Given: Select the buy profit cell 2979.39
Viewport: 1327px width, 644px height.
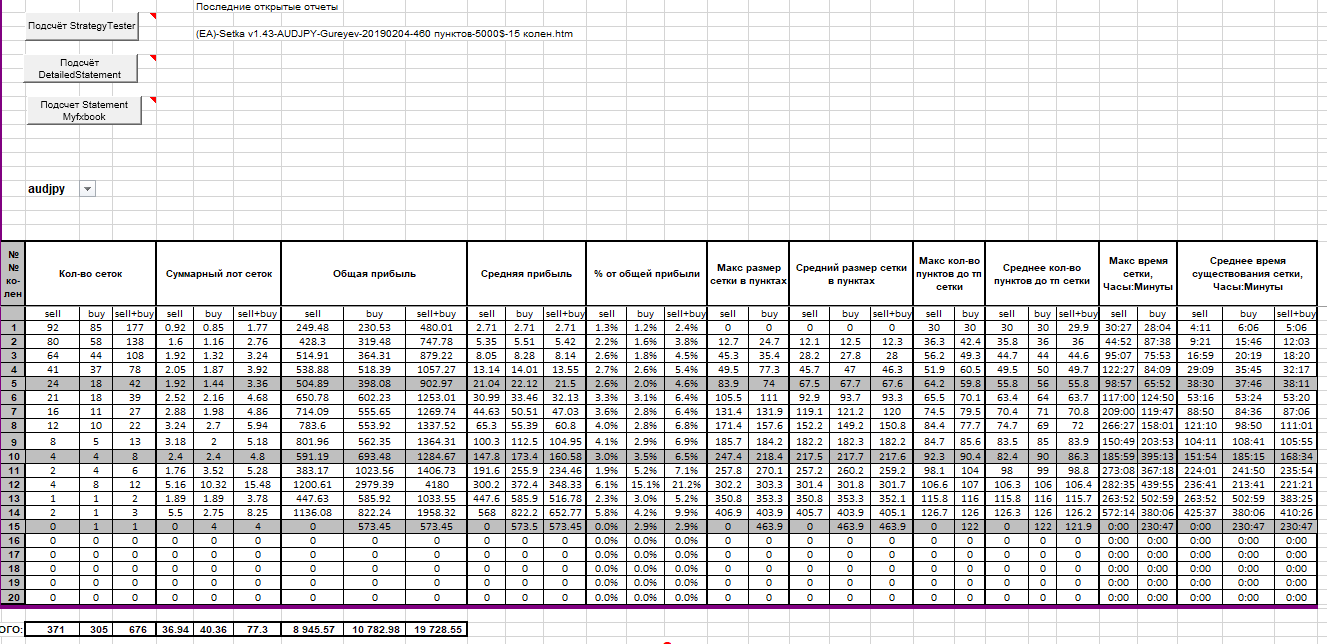Looking at the screenshot, I should click(374, 484).
